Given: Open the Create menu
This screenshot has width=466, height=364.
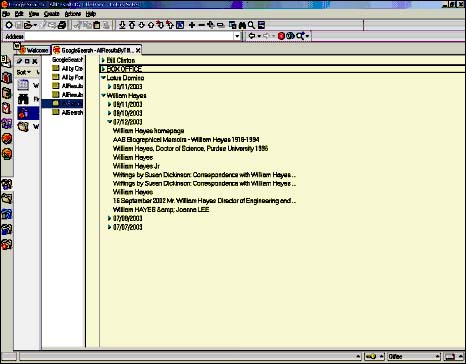Looking at the screenshot, I should coord(52,14).
